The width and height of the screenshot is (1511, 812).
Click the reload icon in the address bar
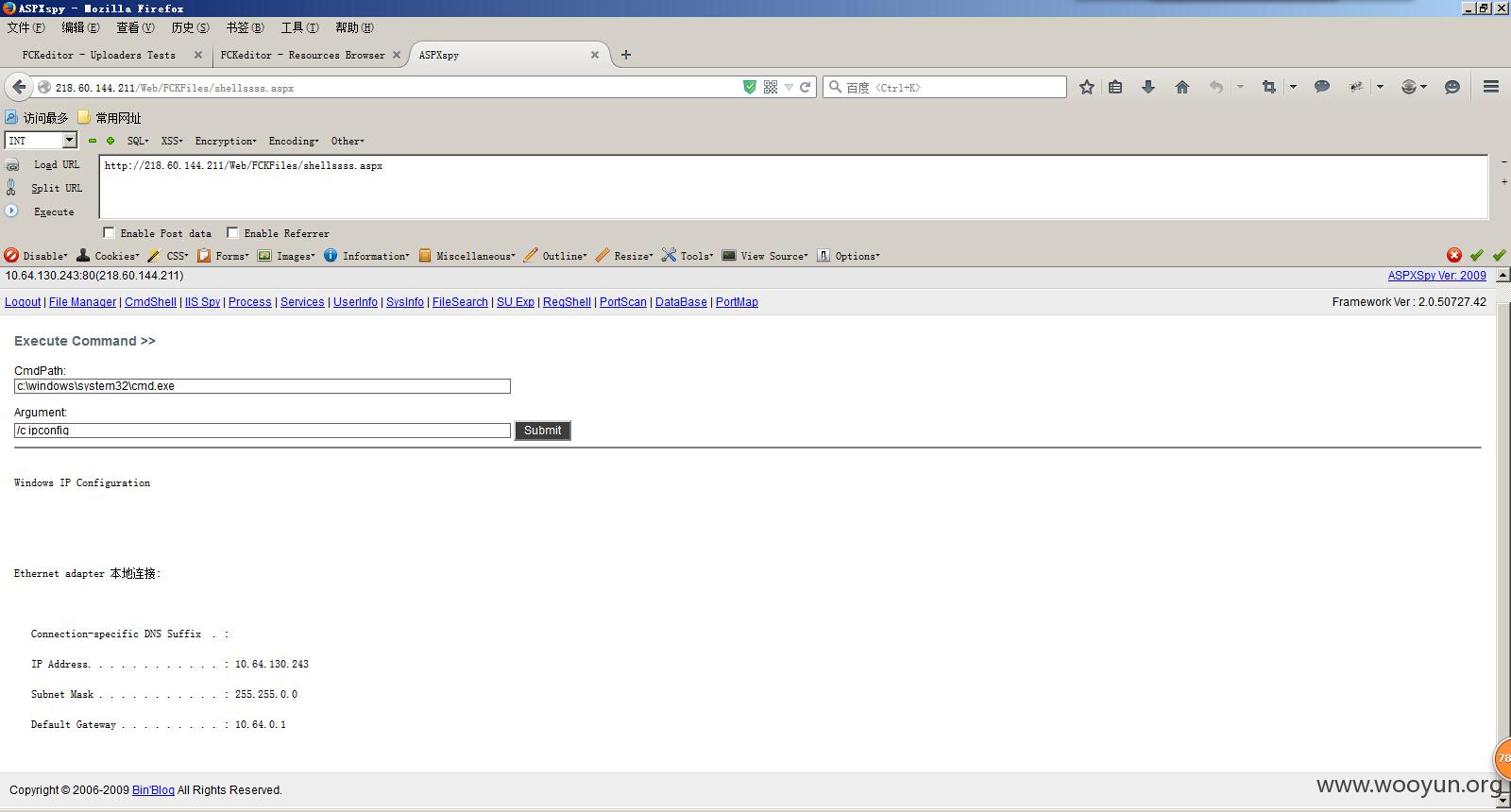806,87
